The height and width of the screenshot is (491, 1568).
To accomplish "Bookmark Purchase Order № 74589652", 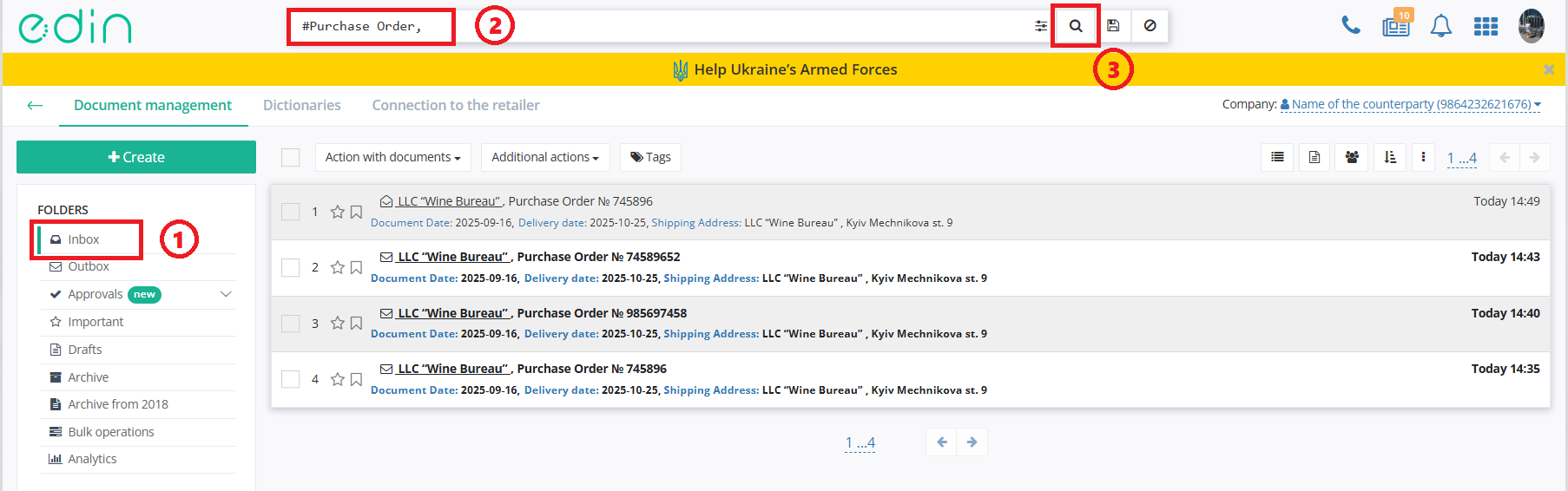I will (x=356, y=267).
